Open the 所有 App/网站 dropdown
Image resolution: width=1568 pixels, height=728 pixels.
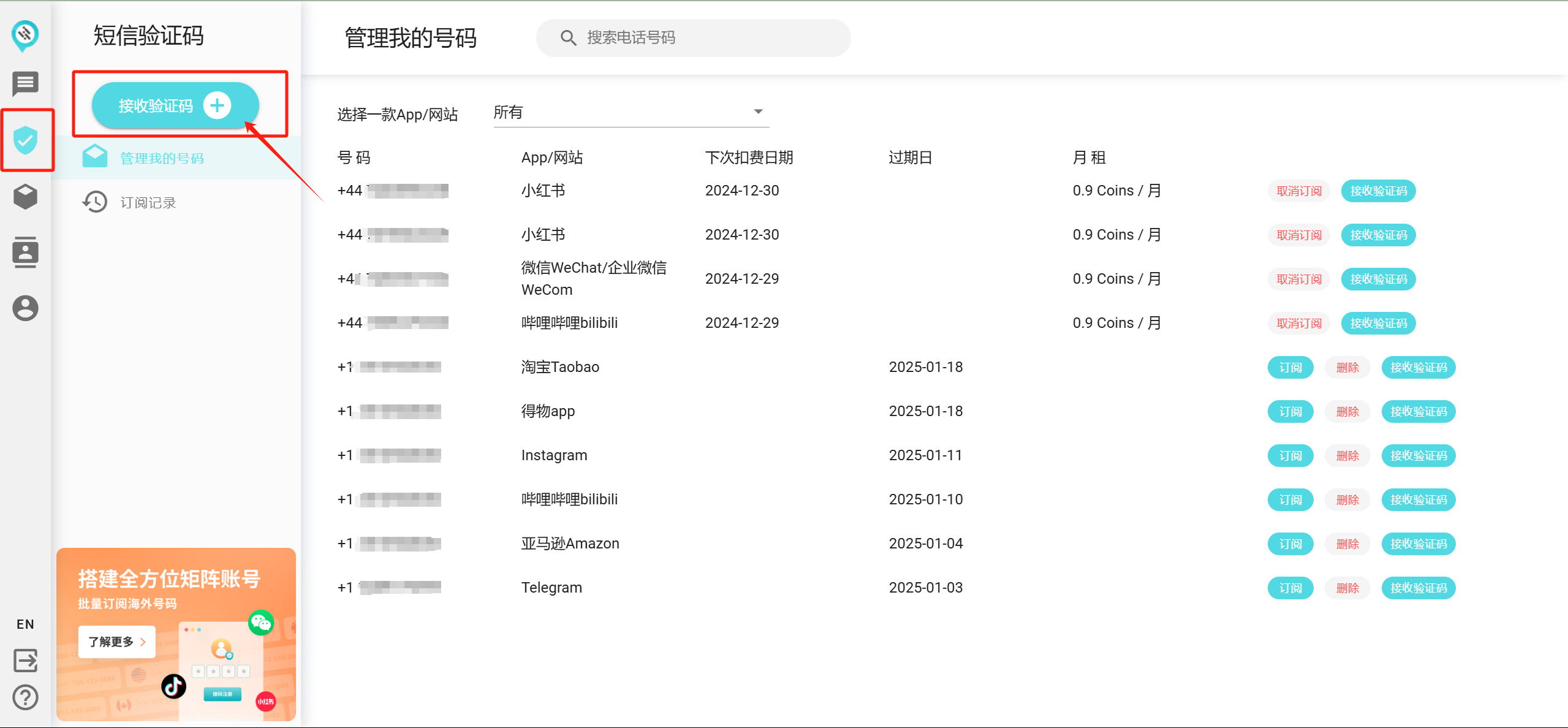point(631,113)
